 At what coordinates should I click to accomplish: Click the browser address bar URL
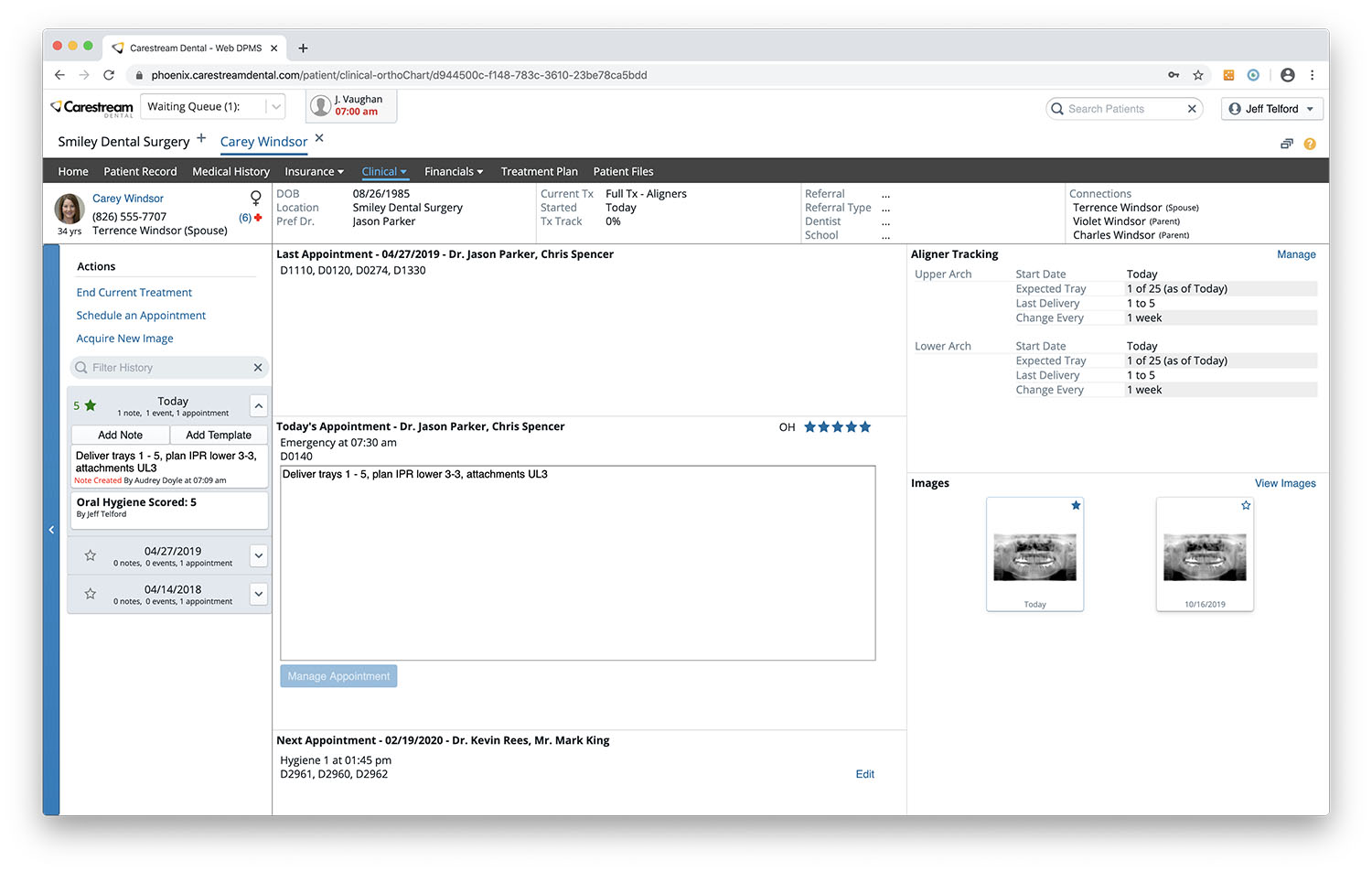(399, 75)
